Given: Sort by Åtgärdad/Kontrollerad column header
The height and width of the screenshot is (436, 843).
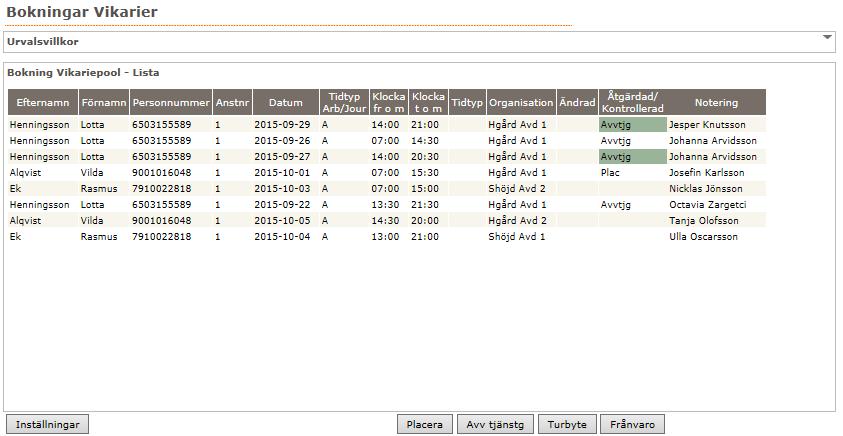Looking at the screenshot, I should 633,102.
